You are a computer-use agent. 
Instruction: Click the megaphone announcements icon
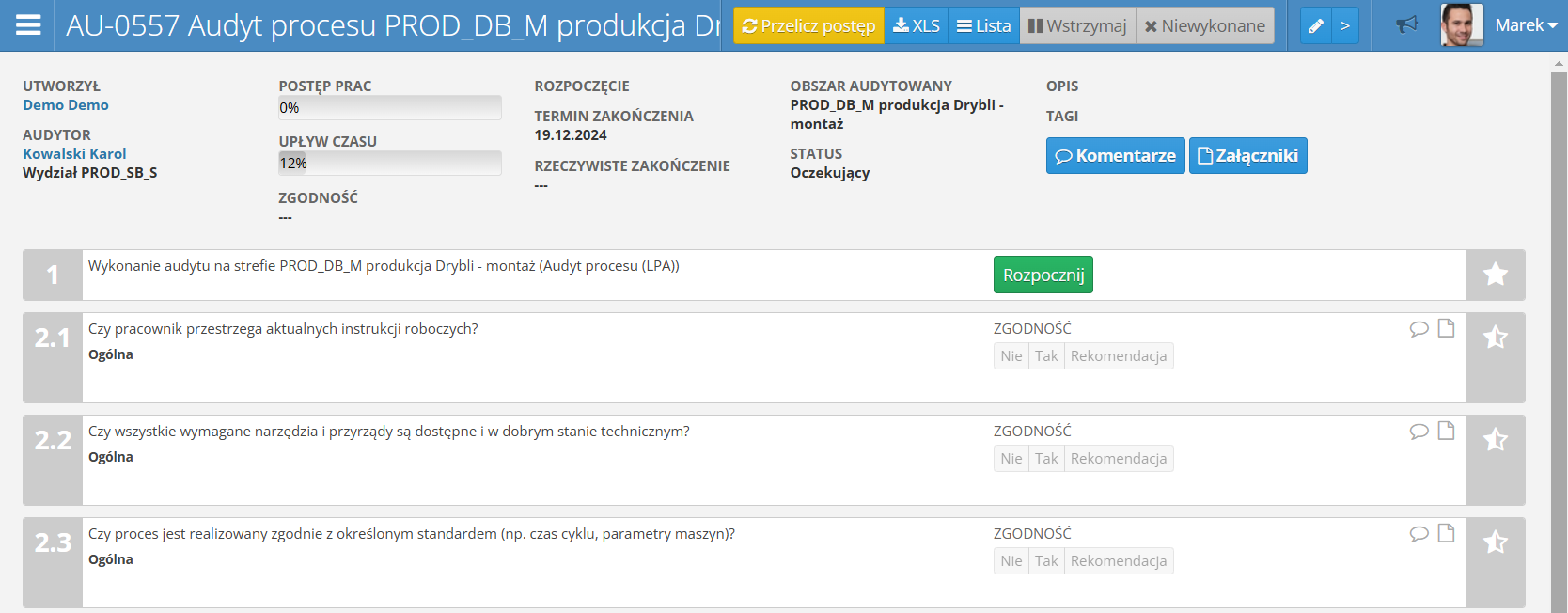click(x=1406, y=25)
